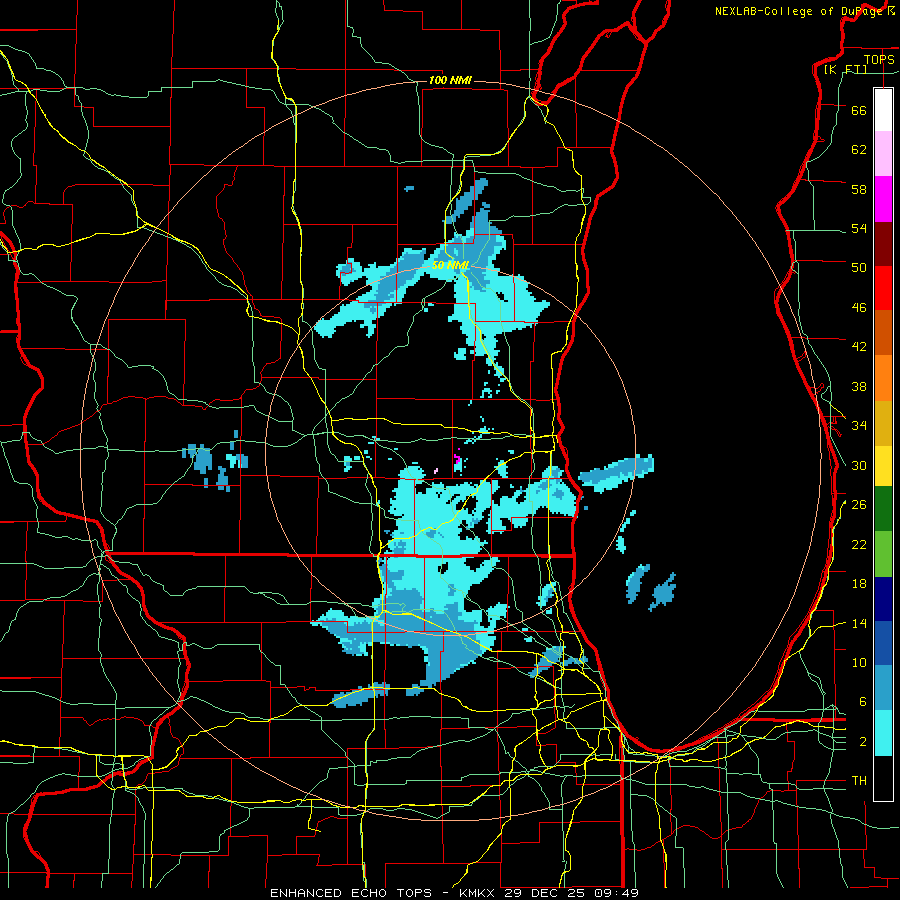Select the dark green legend swatch
Screen dimensions: 900x900
click(x=883, y=509)
